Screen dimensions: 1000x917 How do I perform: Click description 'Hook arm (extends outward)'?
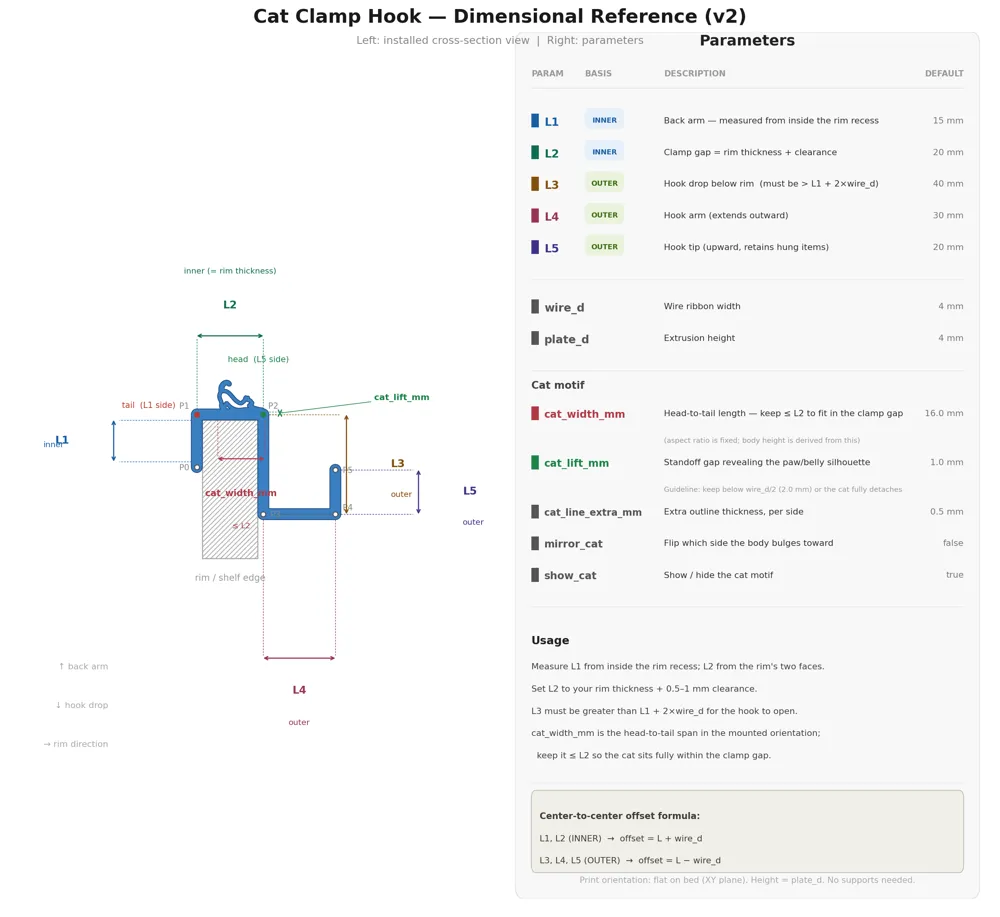pos(726,216)
